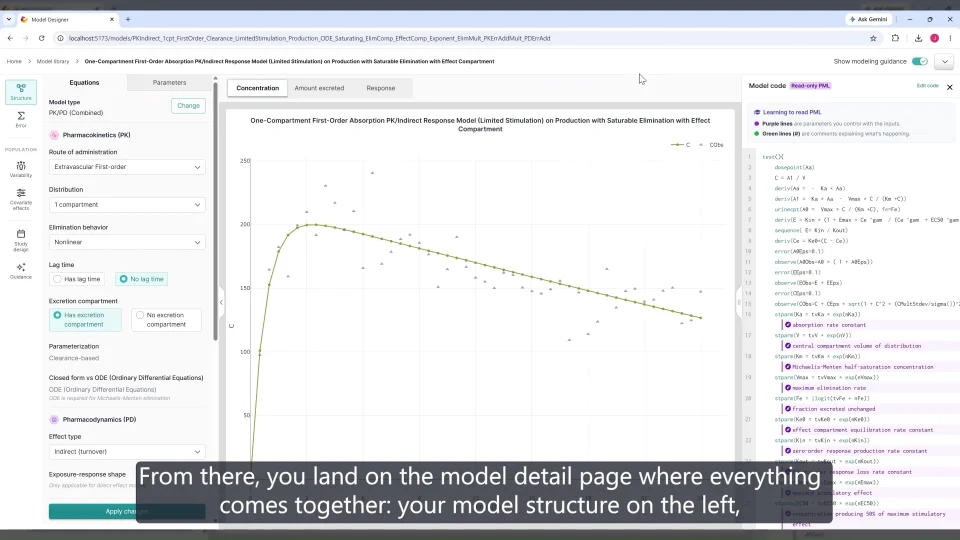Select the Has lag time radio option
This screenshot has width=960, height=540.
[x=77, y=279]
